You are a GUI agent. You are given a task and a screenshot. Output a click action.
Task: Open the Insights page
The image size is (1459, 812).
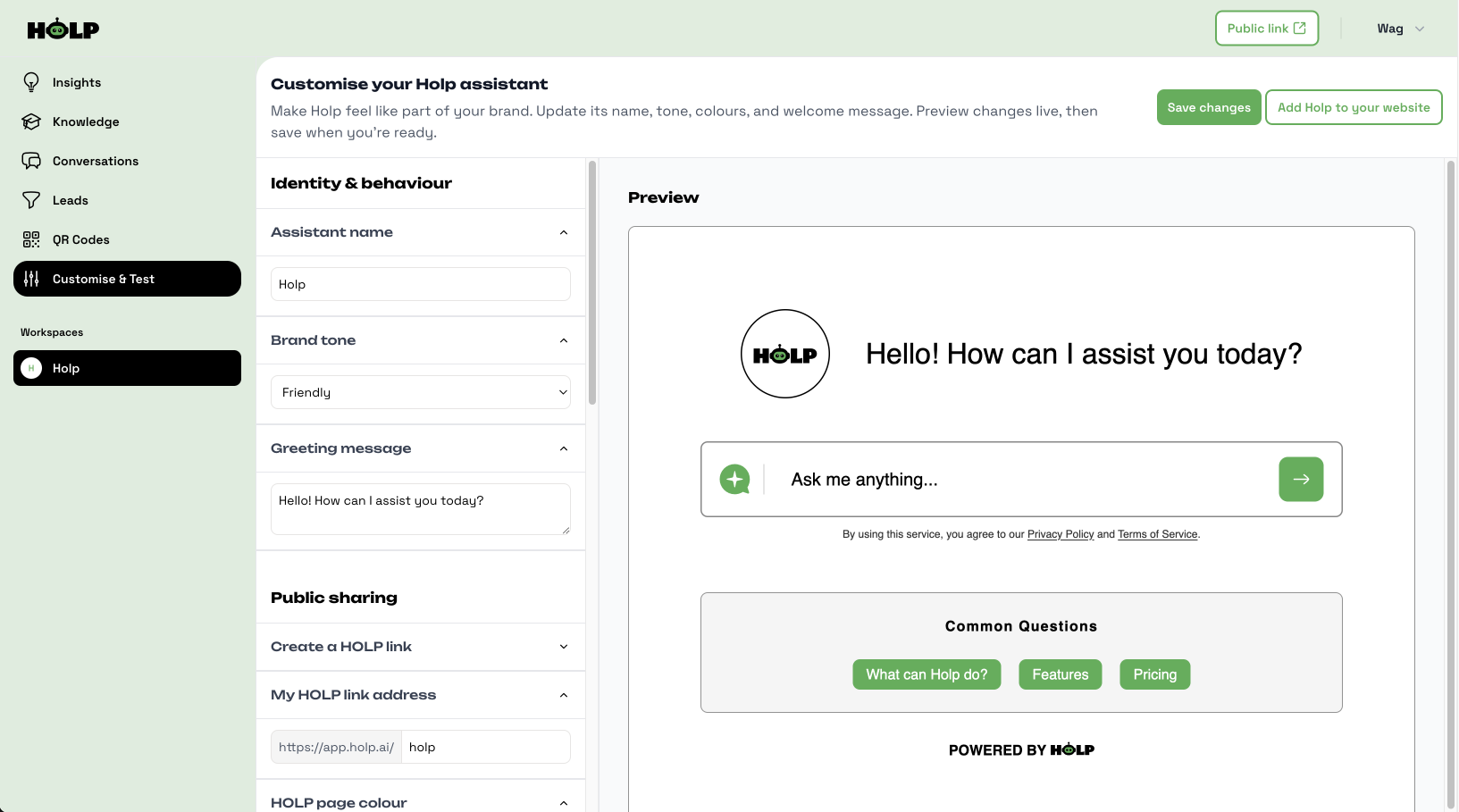127,82
